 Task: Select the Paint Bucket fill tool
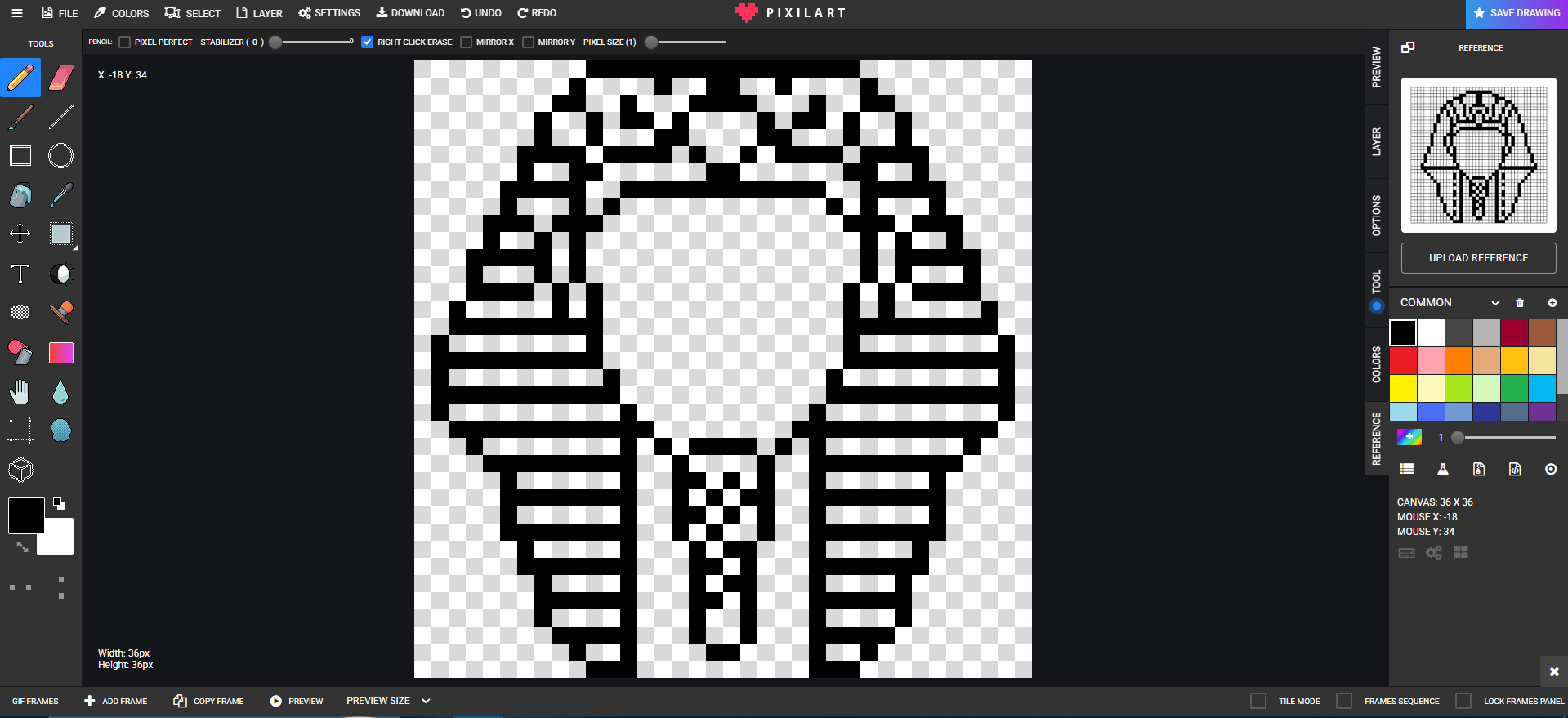20,195
